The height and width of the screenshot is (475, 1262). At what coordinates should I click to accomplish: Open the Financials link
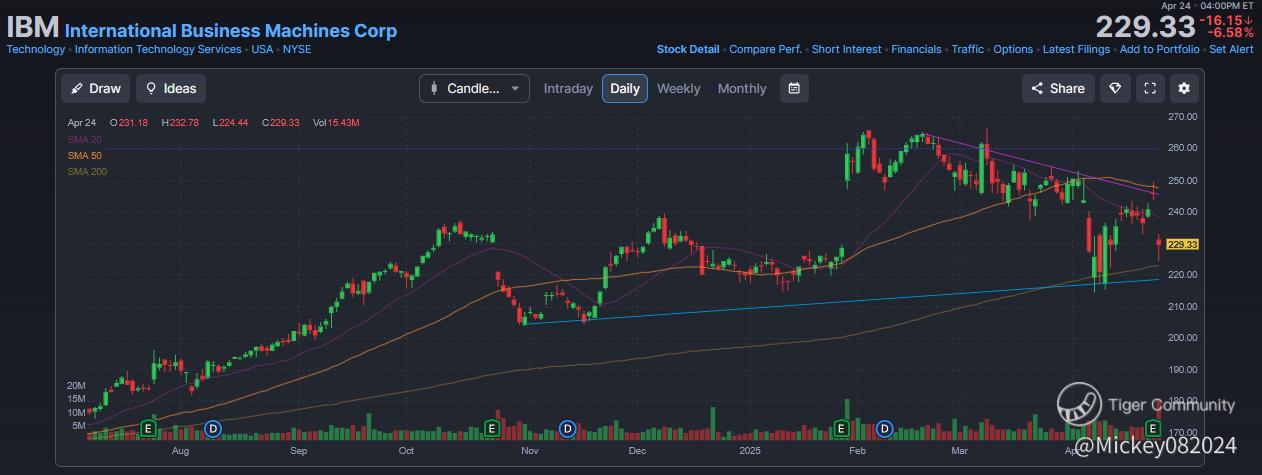coord(916,49)
